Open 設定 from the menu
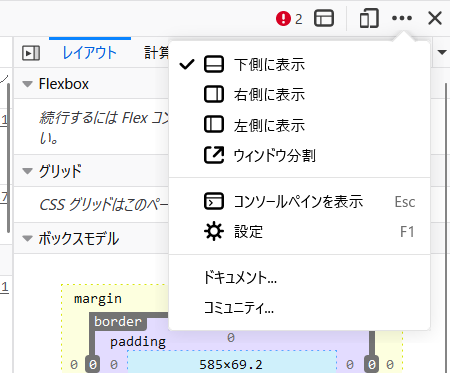The height and width of the screenshot is (373, 450). (299, 231)
